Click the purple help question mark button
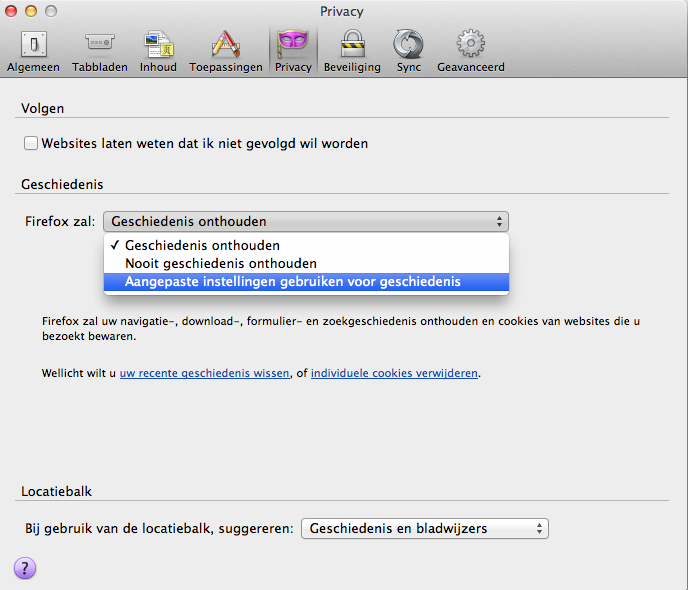 pos(25,568)
